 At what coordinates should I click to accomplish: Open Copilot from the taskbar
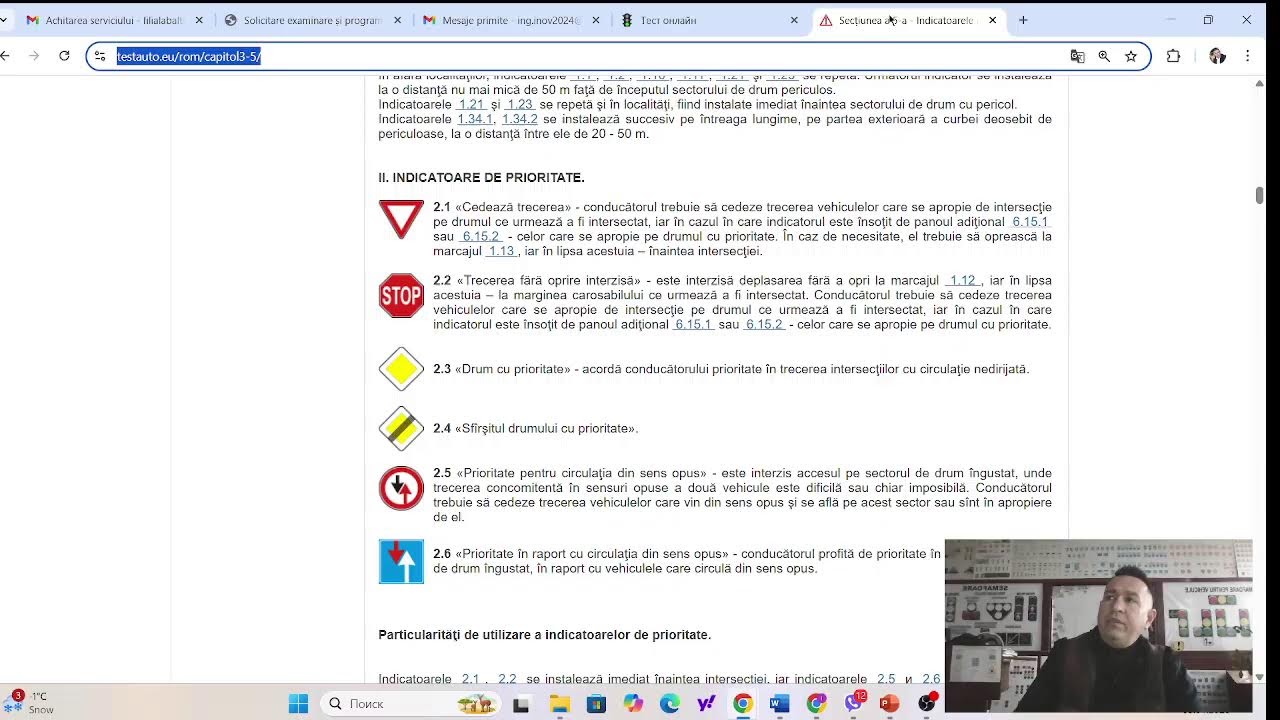[x=633, y=704]
